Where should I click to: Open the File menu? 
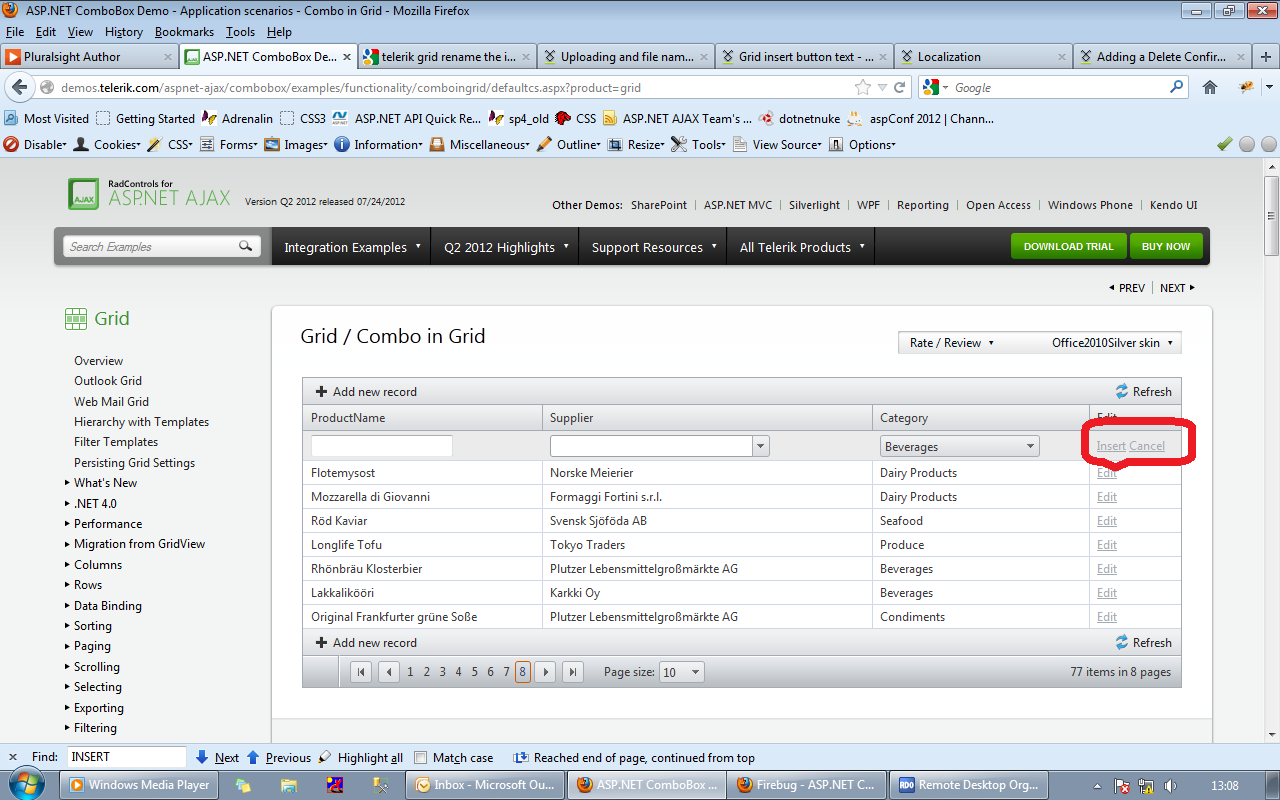16,32
